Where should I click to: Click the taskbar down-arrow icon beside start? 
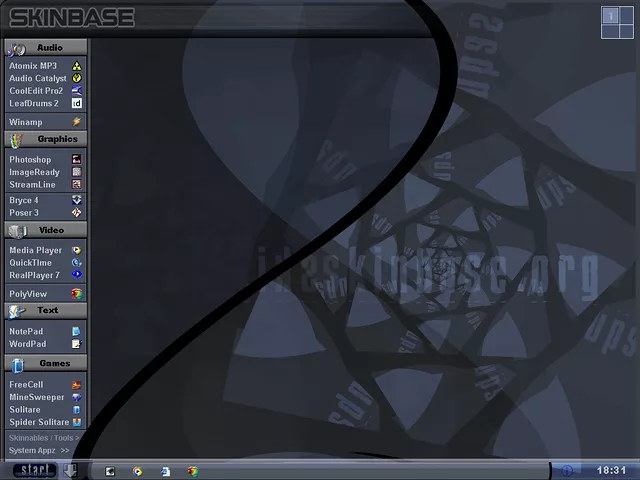click(70, 471)
